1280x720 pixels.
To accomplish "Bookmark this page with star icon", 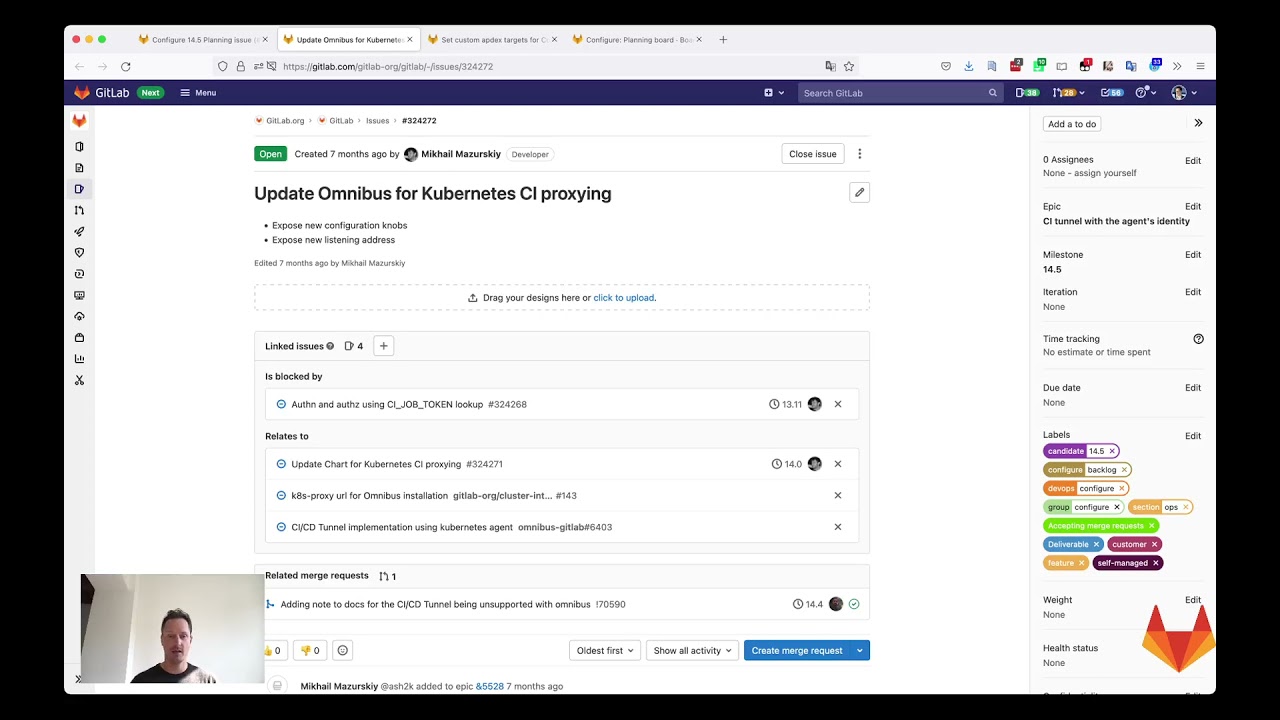I will 849,66.
